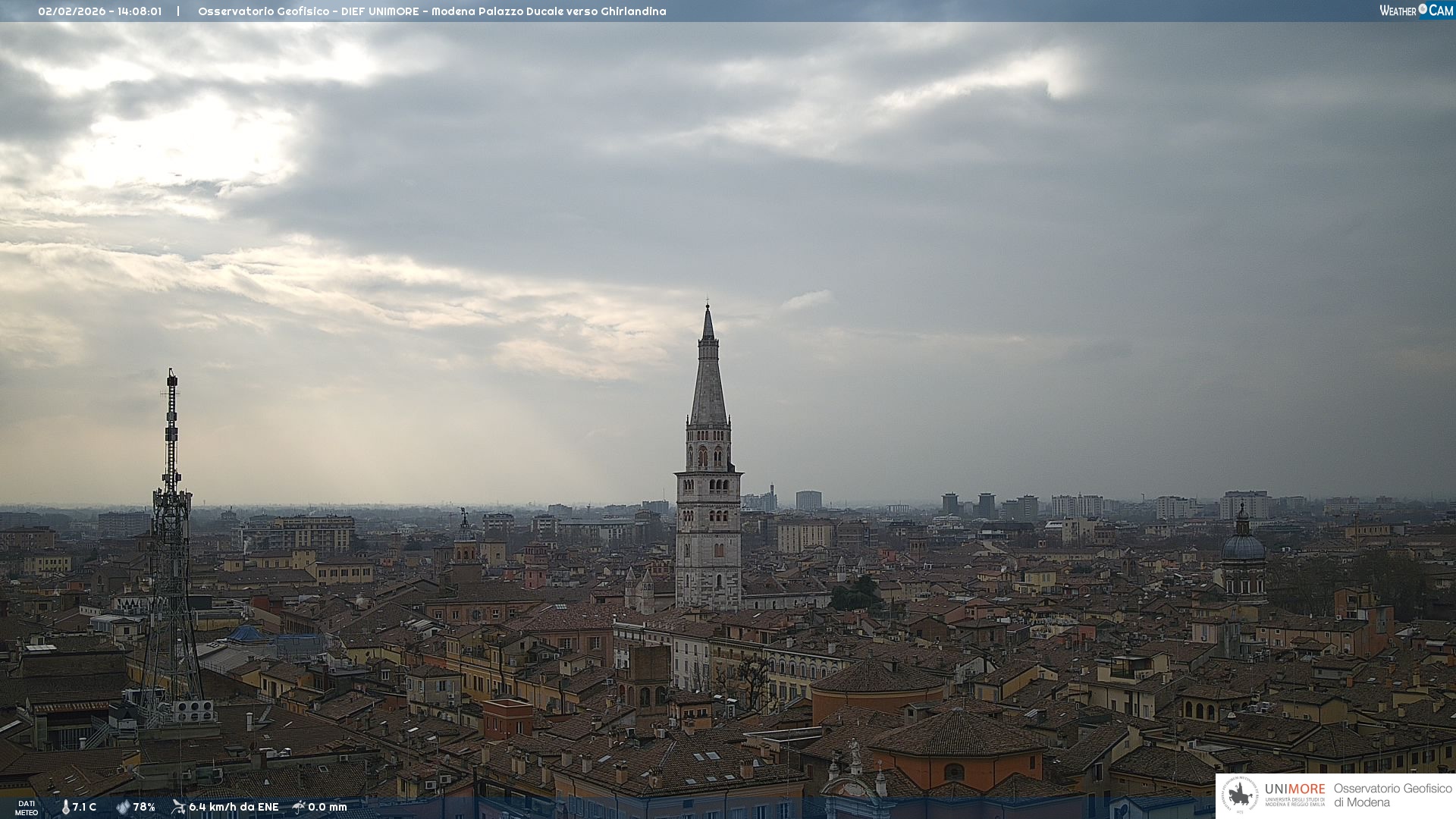Click the WeatherCAM logo
1456x819 pixels.
(1416, 11)
